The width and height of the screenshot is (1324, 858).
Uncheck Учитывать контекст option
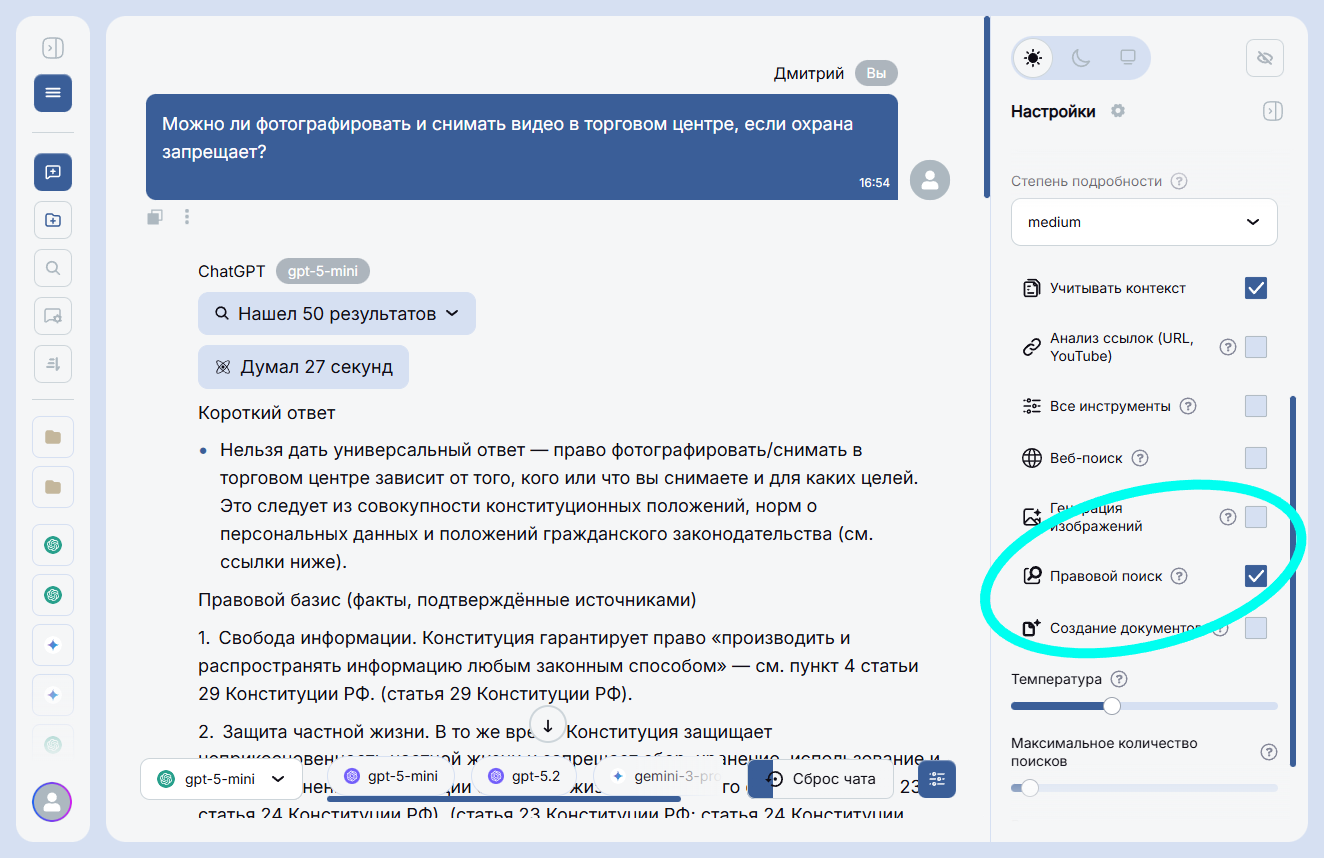click(x=1258, y=287)
